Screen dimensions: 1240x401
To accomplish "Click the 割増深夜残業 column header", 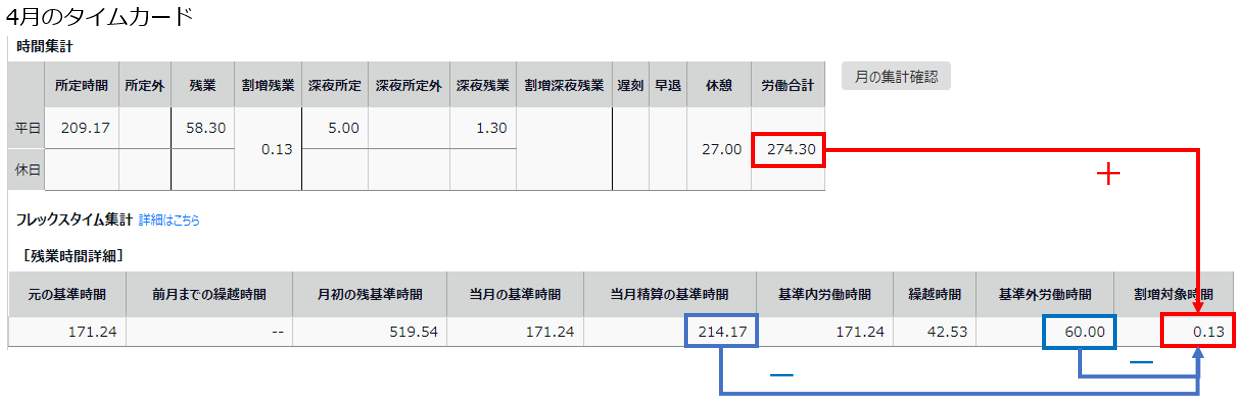I will tap(566, 85).
